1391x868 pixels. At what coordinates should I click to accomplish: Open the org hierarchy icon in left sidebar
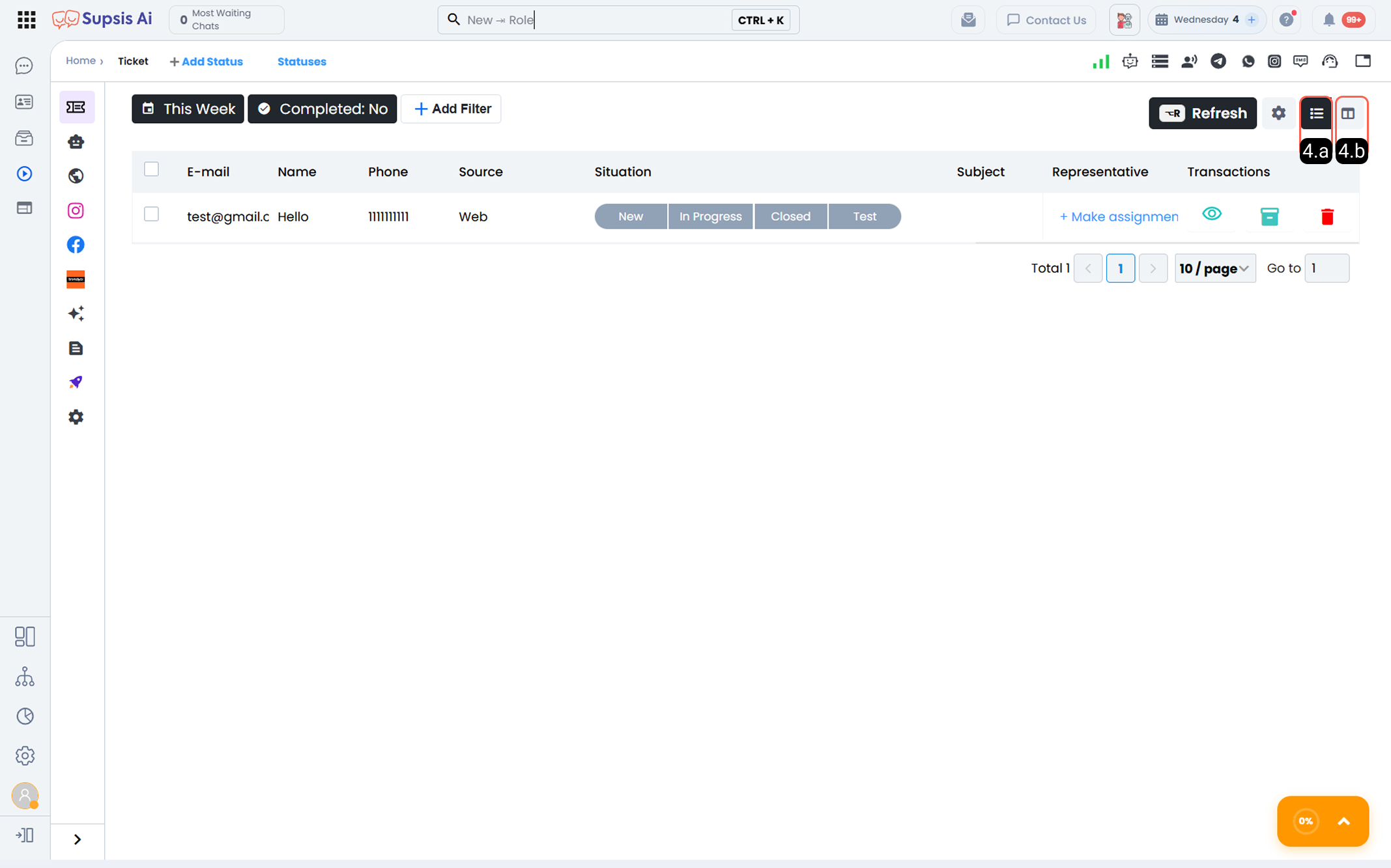[25, 677]
